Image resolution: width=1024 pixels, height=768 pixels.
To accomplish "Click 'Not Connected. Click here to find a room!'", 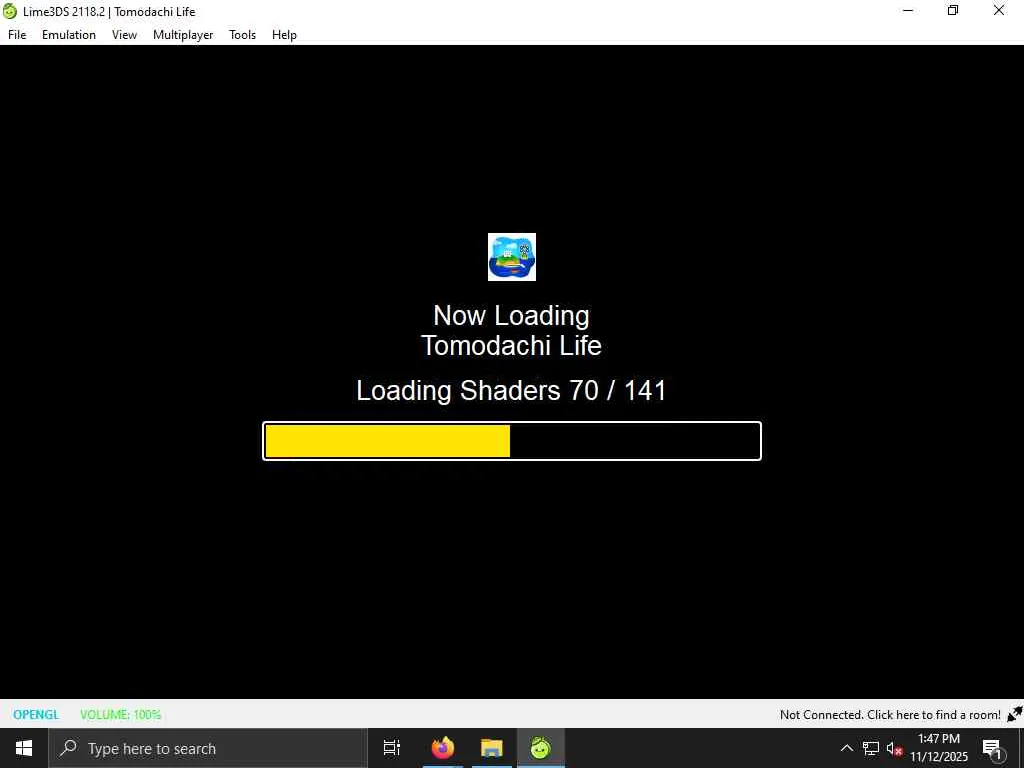I will pos(890,714).
